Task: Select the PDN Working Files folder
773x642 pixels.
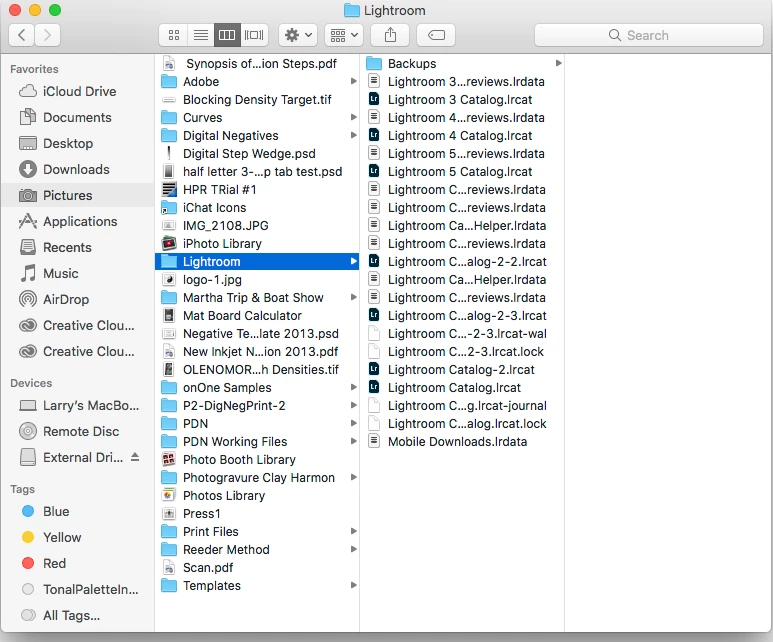Action: click(x=257, y=441)
